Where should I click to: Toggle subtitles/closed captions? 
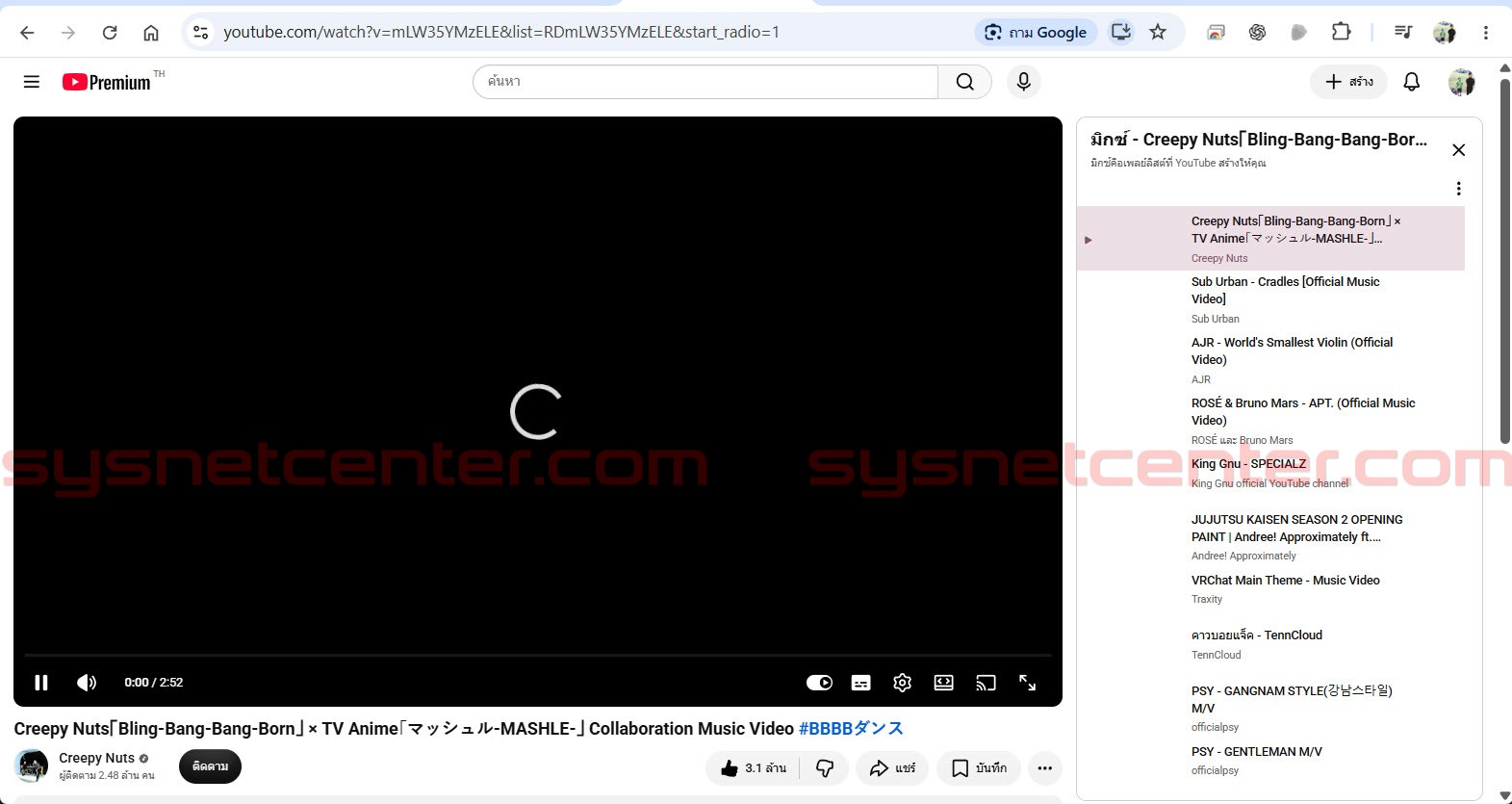tap(861, 683)
